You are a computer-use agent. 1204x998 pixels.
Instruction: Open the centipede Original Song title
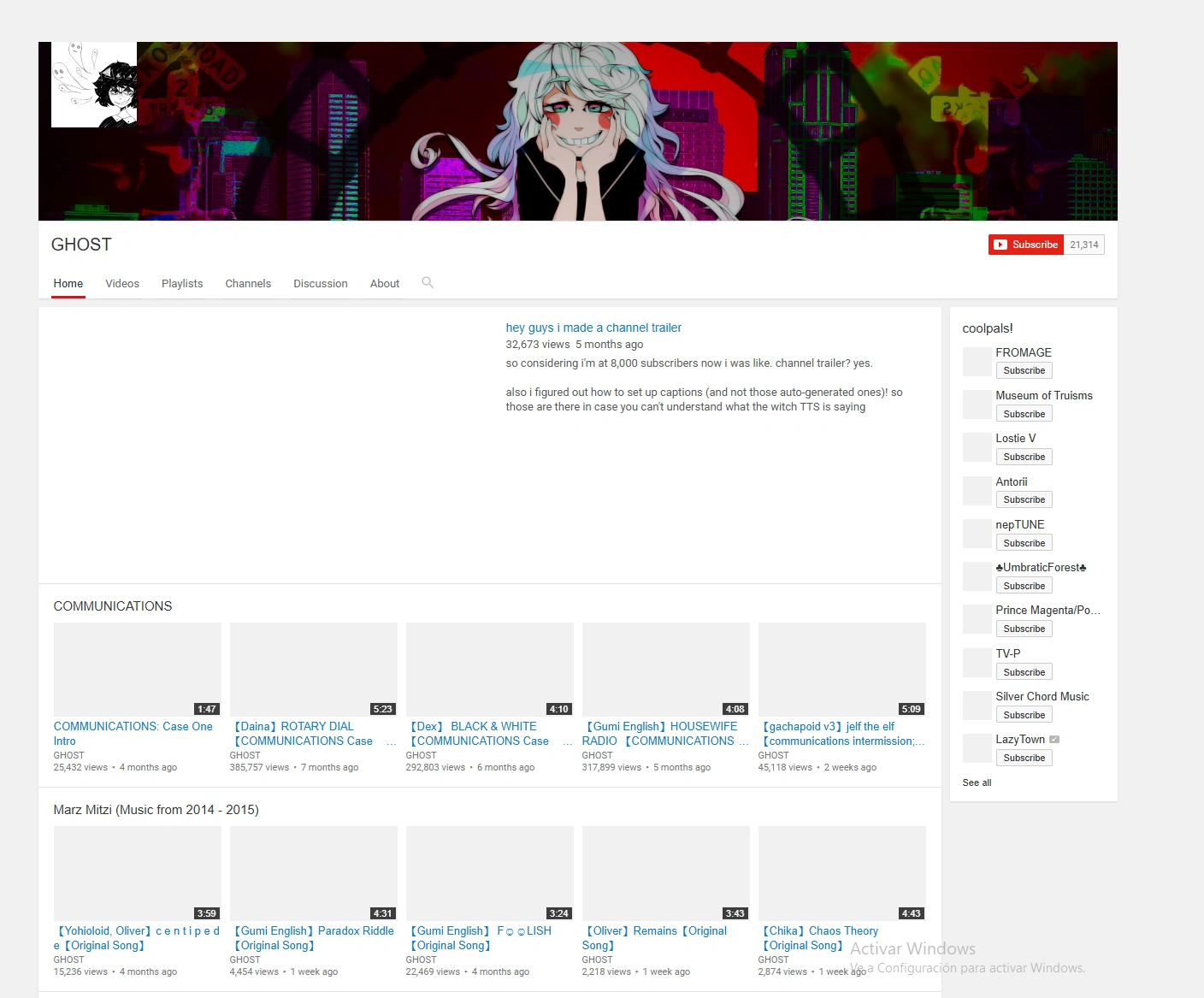point(137,938)
